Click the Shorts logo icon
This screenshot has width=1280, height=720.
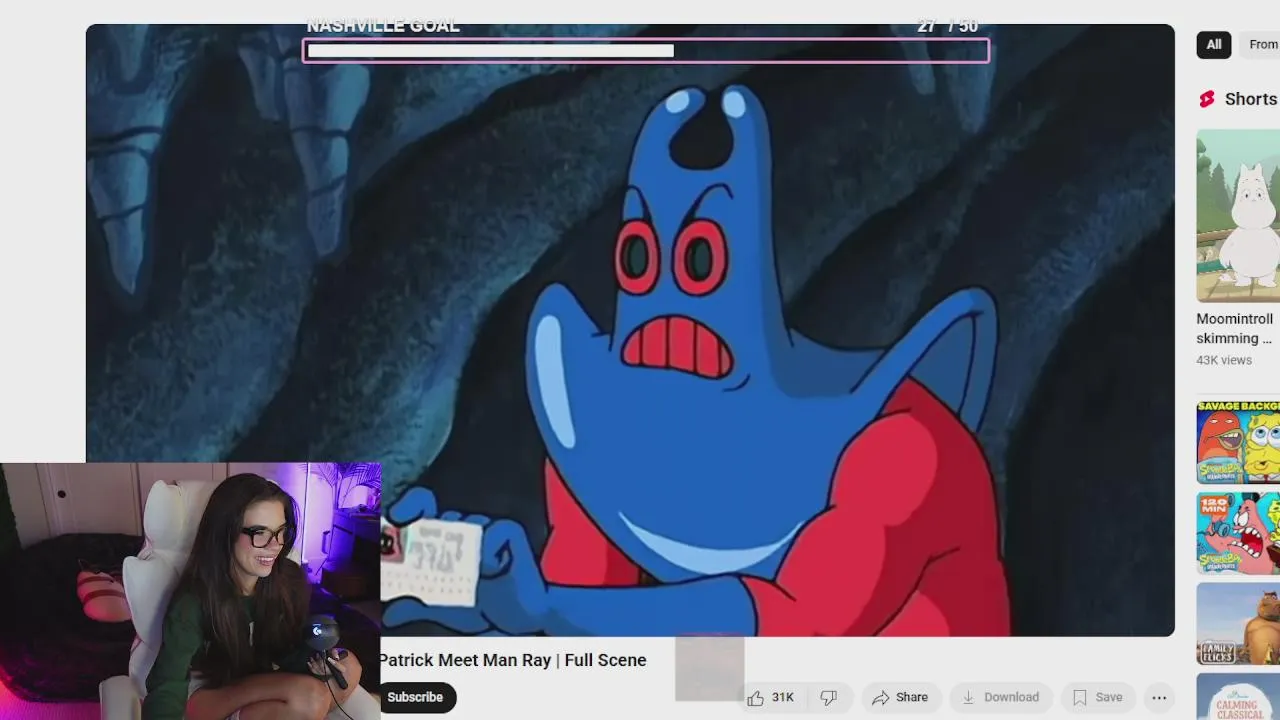click(x=1207, y=99)
